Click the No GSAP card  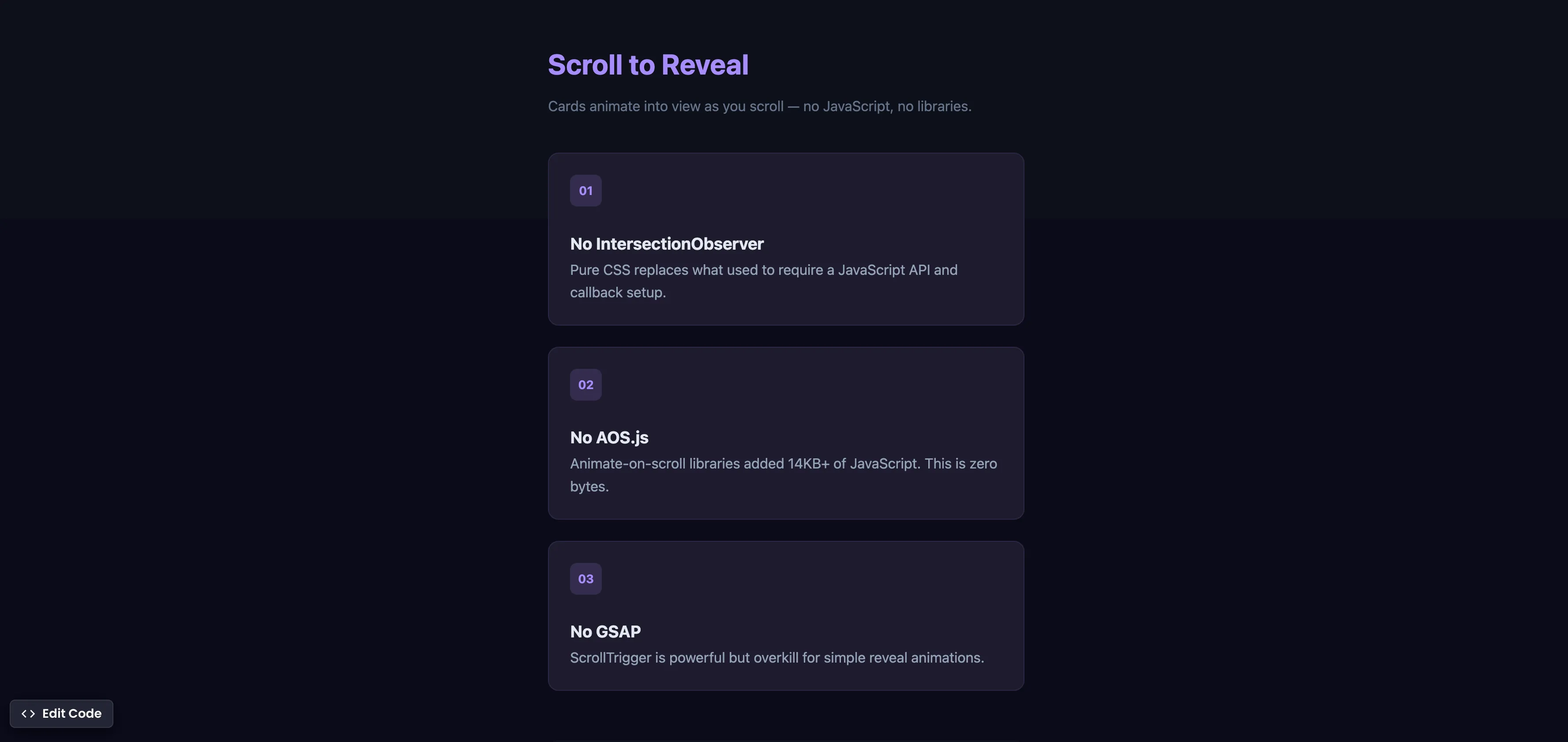pyautogui.click(x=786, y=616)
